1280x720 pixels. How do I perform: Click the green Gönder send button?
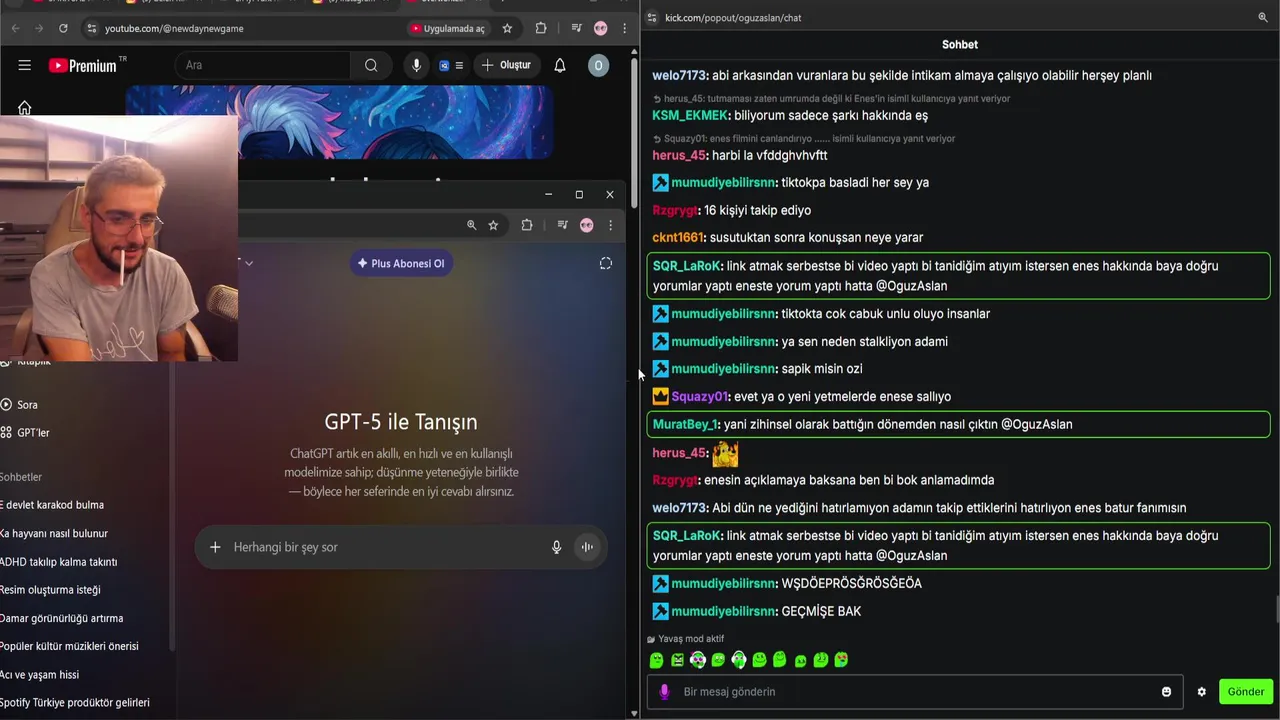pos(1246,692)
